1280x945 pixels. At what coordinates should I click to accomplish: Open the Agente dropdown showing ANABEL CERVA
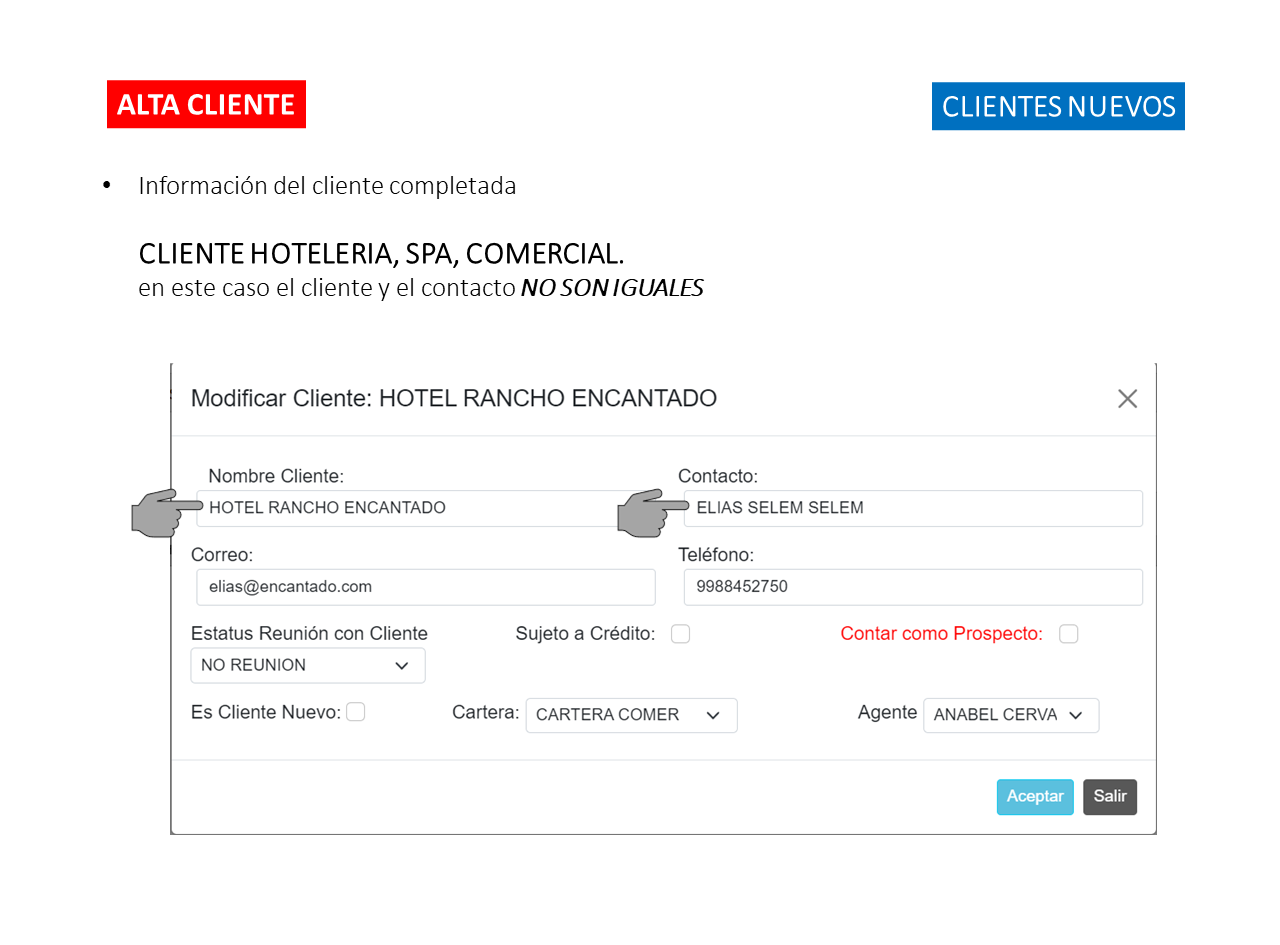click(x=1010, y=715)
